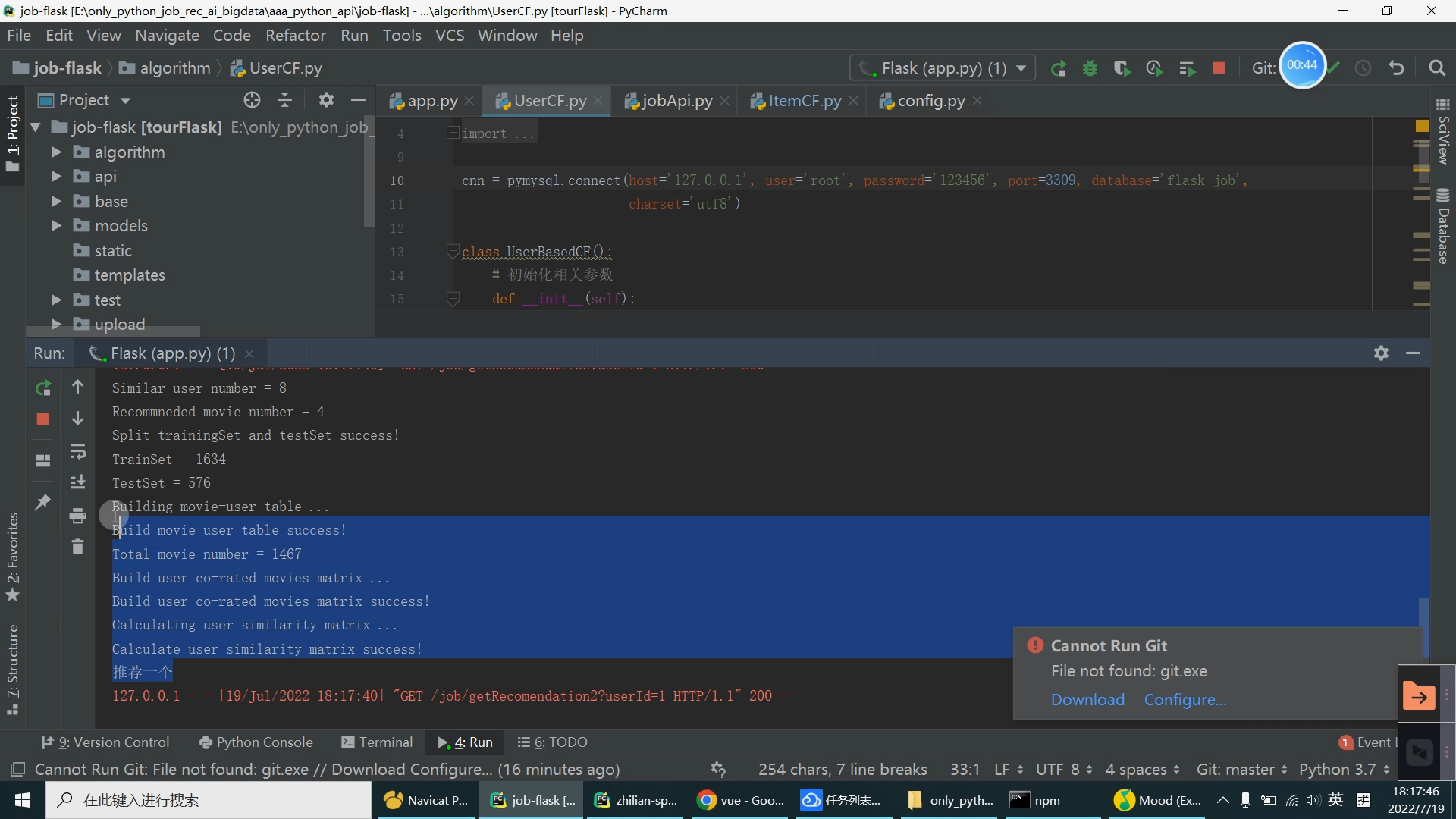Run Flask app with coverage

(1122, 67)
